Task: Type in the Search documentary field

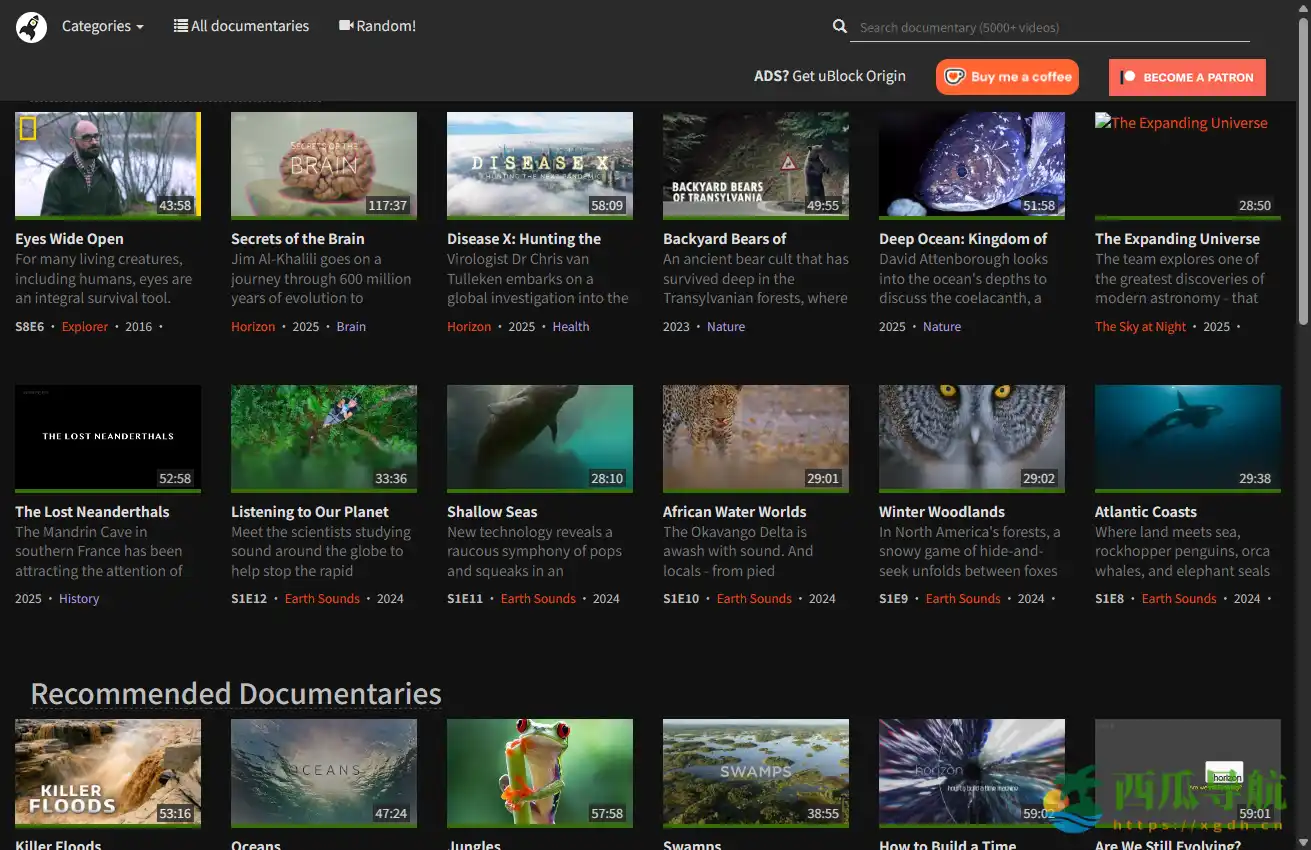Action: pyautogui.click(x=1049, y=28)
